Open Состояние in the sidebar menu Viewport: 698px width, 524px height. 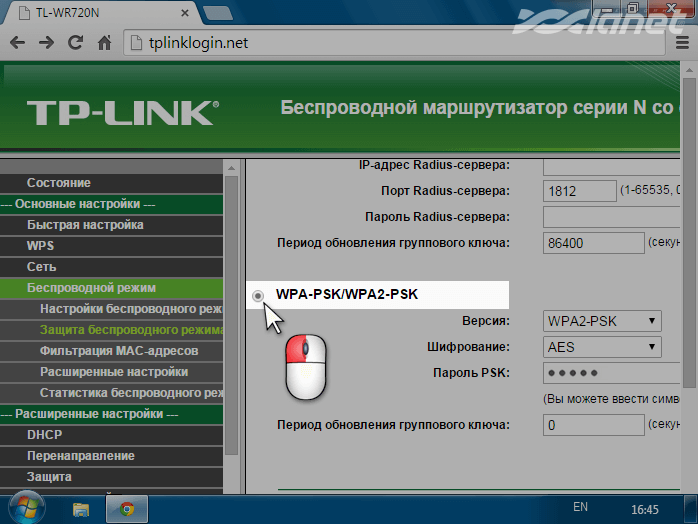pos(111,183)
